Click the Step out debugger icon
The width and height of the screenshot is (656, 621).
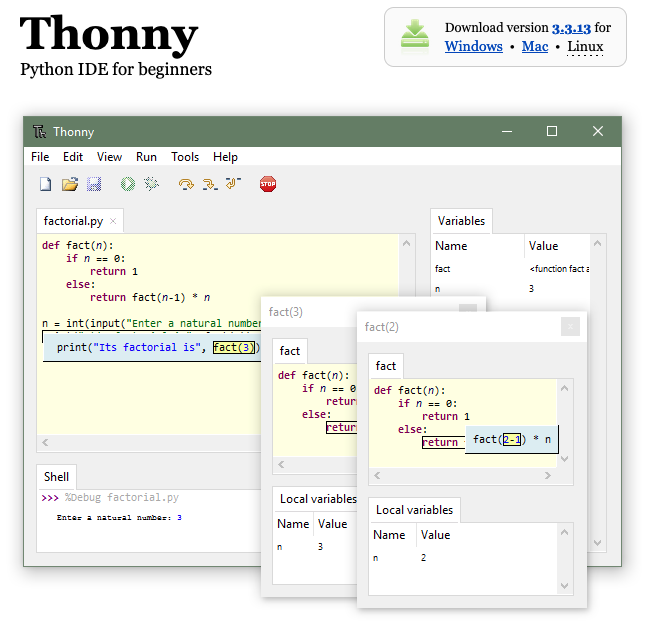233,183
